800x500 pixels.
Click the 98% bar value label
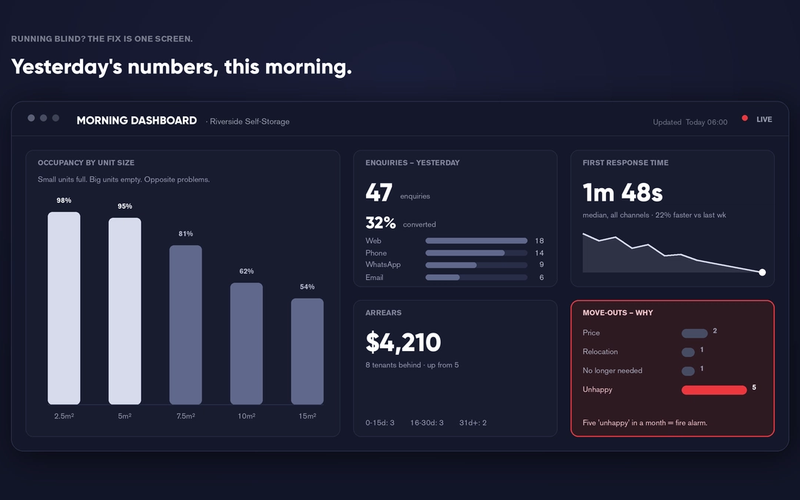[x=64, y=201]
